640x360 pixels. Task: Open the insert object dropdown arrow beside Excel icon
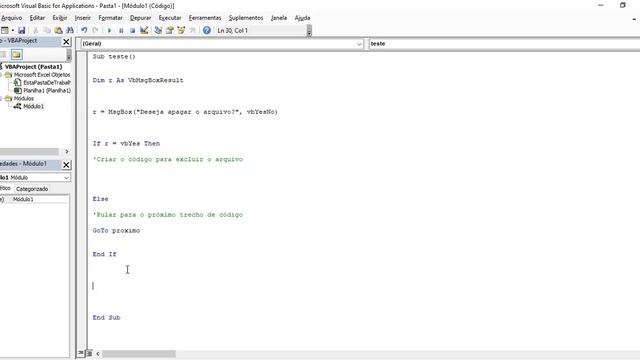[13, 31]
